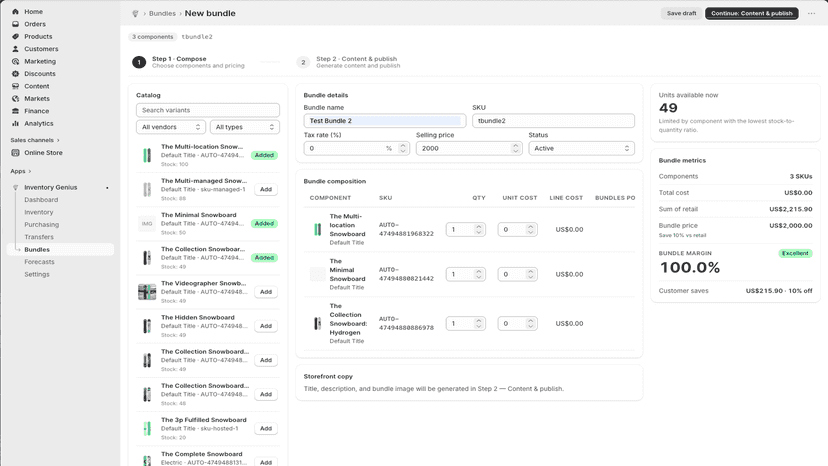Open the All vendors dropdown

(x=171, y=127)
